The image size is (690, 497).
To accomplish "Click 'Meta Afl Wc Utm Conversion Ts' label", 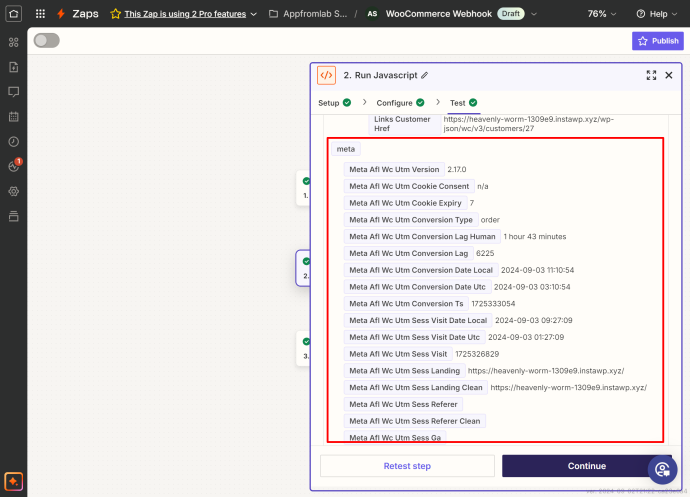I will pos(406,304).
